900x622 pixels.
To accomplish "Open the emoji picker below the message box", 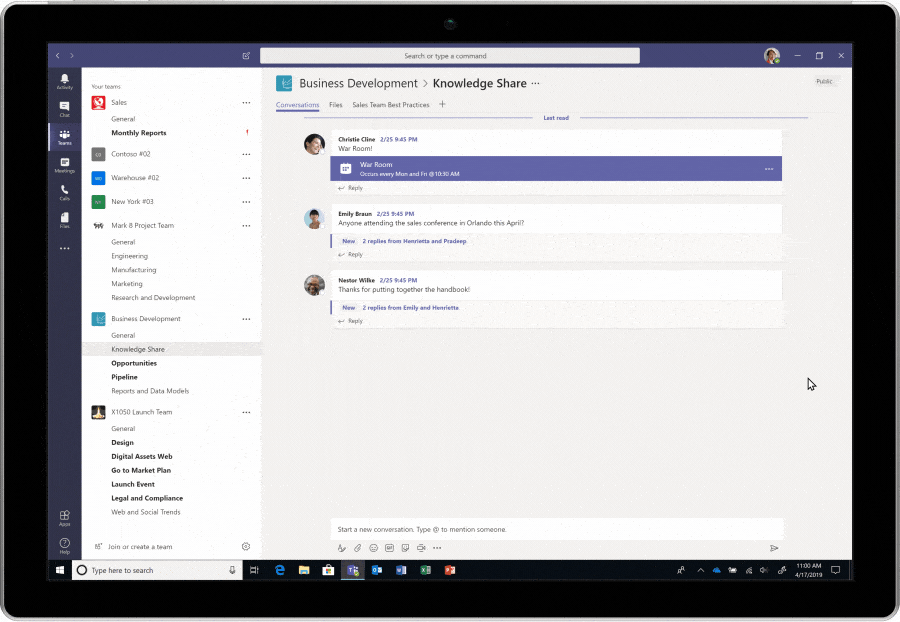I will pyautogui.click(x=373, y=548).
